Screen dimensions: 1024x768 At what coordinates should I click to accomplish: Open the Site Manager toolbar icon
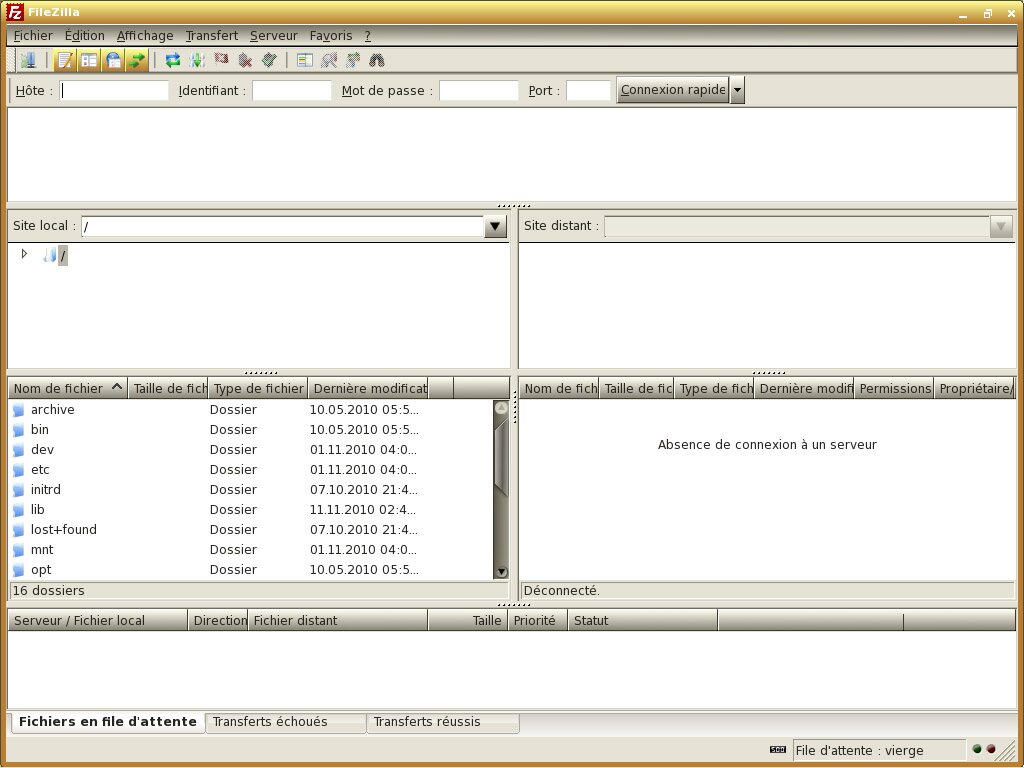[x=27, y=60]
